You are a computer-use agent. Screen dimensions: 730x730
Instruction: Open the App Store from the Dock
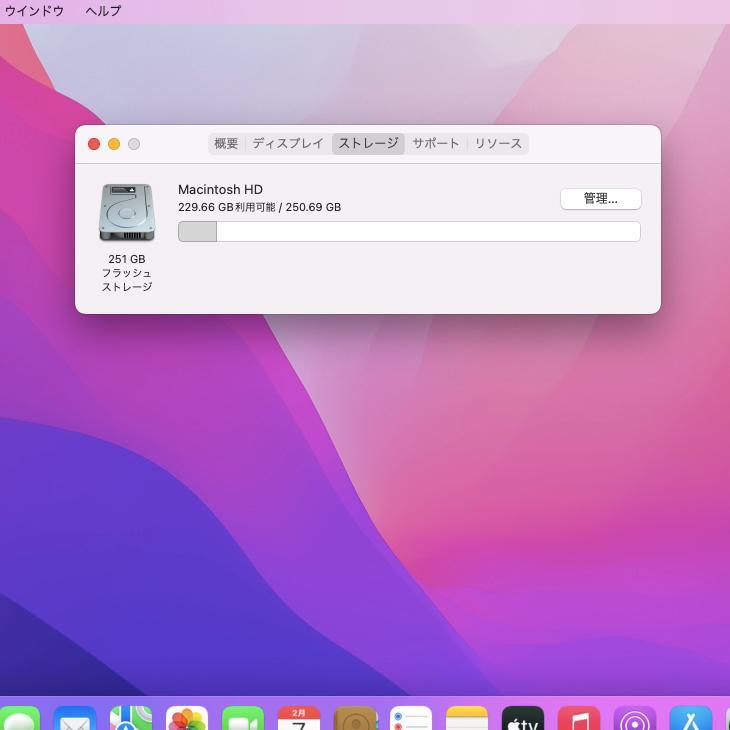tap(691, 718)
